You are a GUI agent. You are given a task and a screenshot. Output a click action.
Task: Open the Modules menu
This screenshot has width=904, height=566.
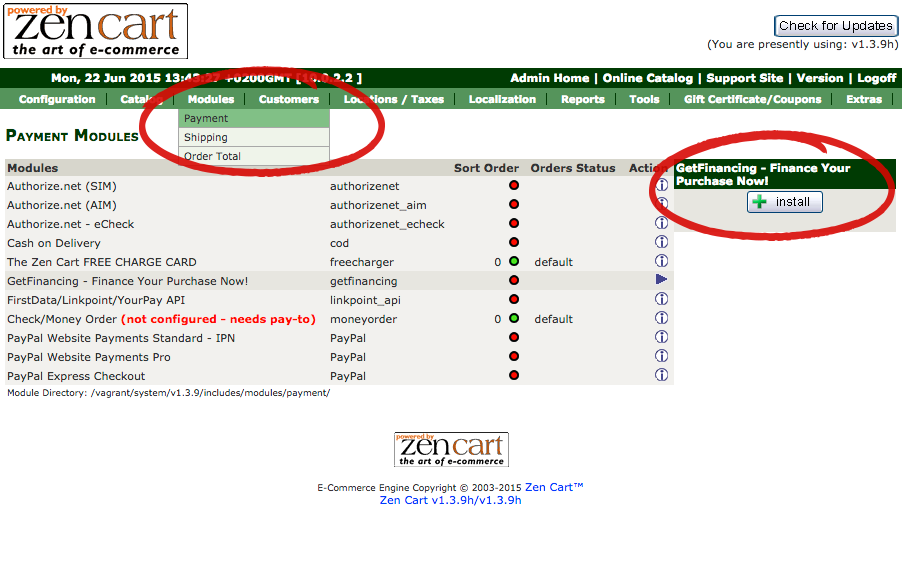(x=211, y=99)
